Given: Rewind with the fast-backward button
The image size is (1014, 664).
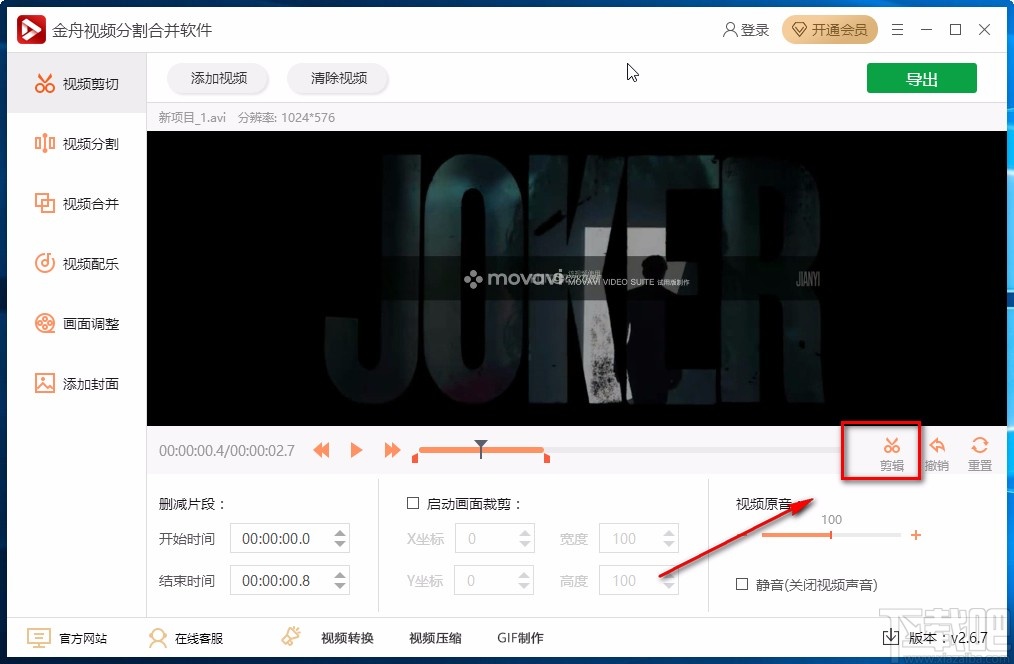Looking at the screenshot, I should tap(321, 450).
